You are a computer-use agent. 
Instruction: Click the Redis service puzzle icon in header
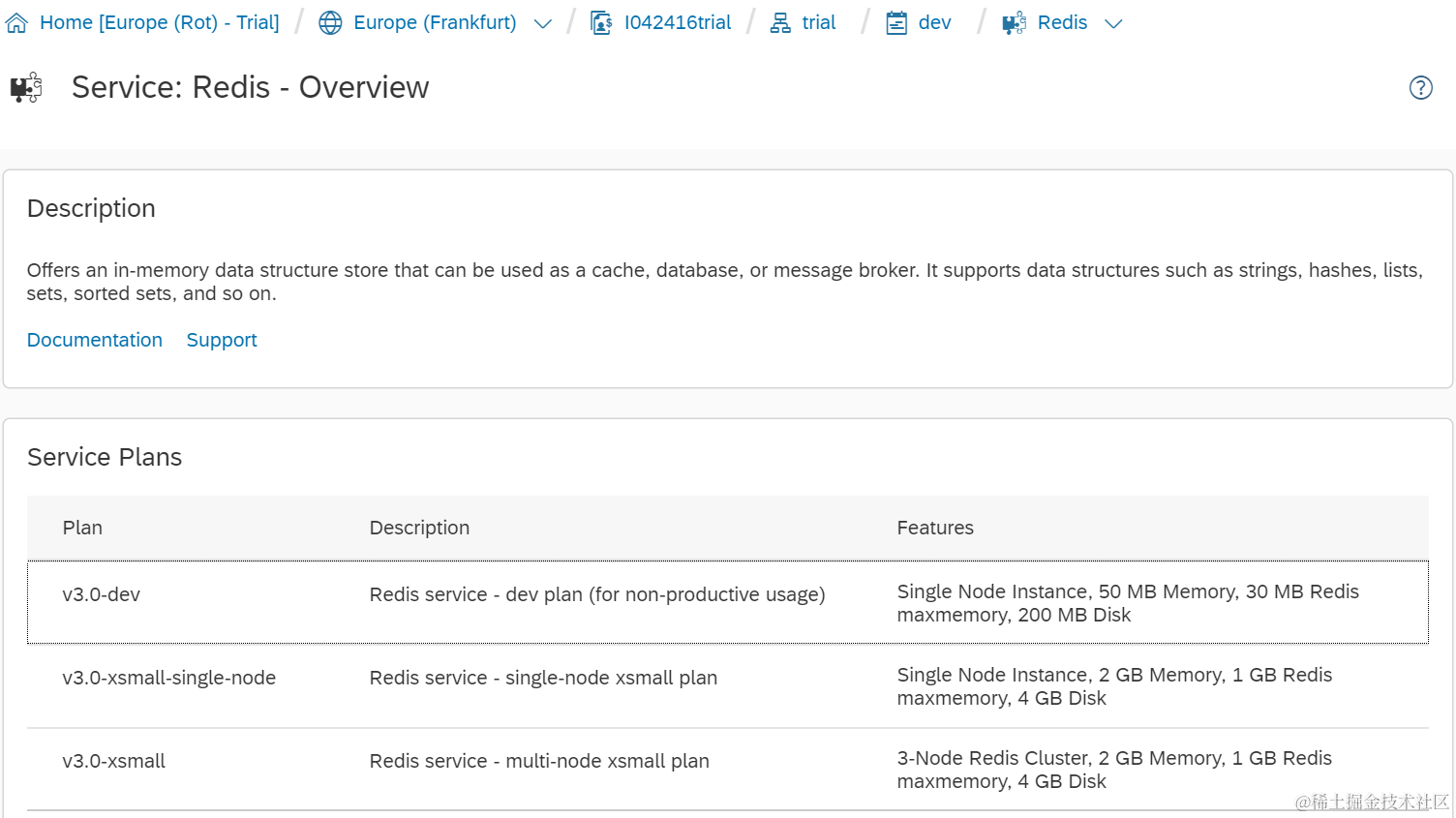[26, 88]
